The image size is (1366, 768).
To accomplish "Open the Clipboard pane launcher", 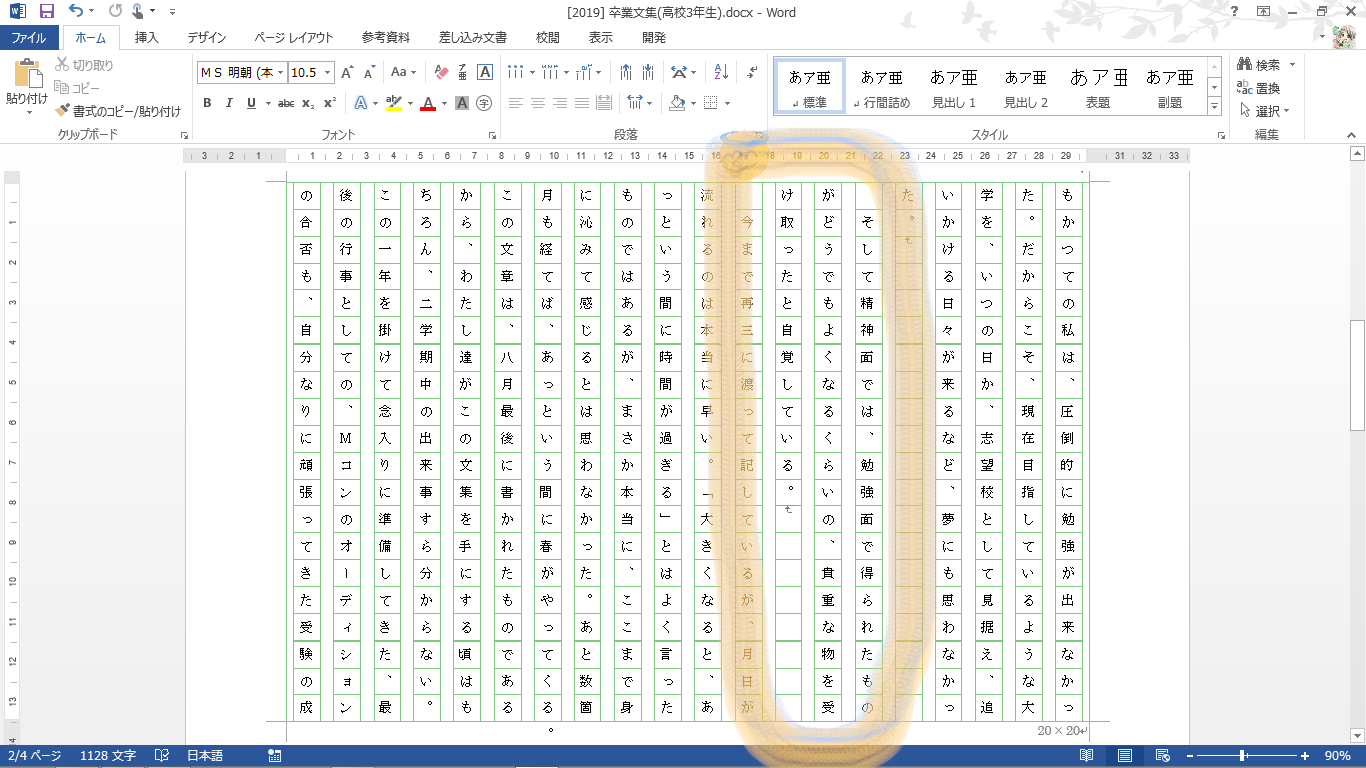I will coord(184,135).
